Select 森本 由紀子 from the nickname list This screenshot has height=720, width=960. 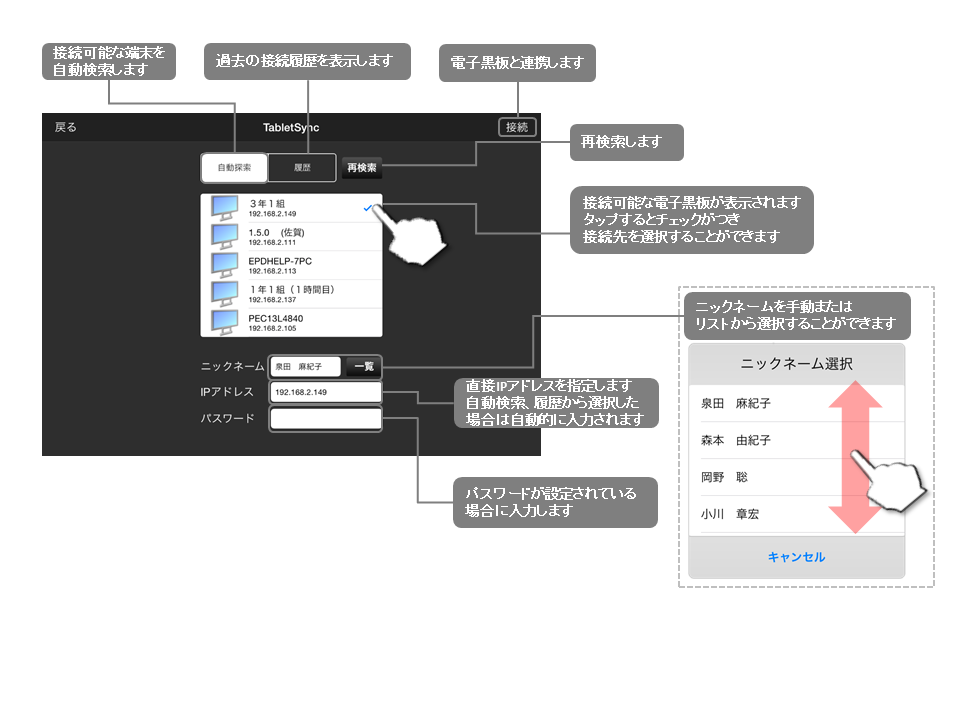pyautogui.click(x=740, y=440)
